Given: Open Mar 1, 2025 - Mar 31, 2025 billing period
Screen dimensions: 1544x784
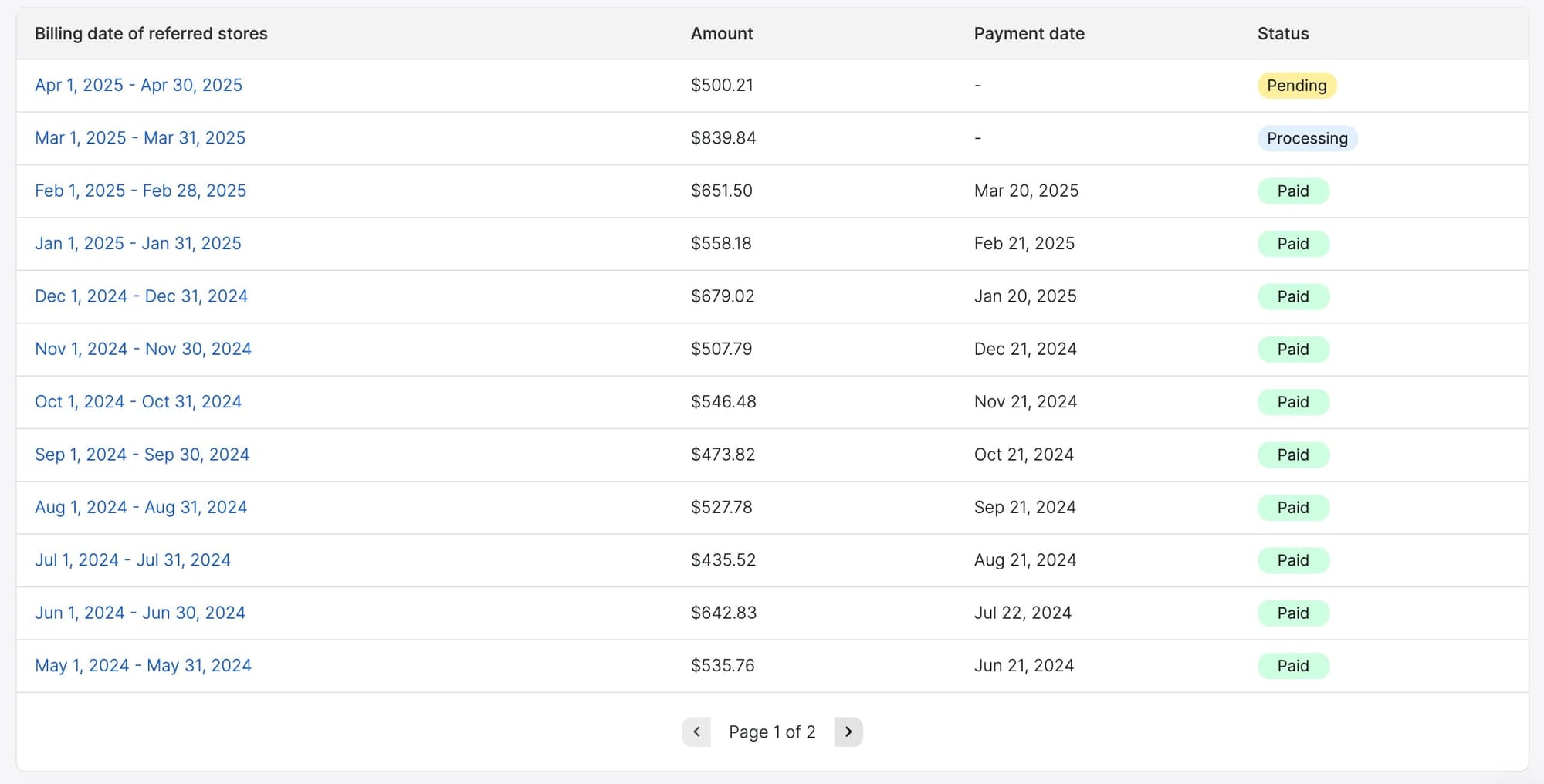Looking at the screenshot, I should pos(140,138).
